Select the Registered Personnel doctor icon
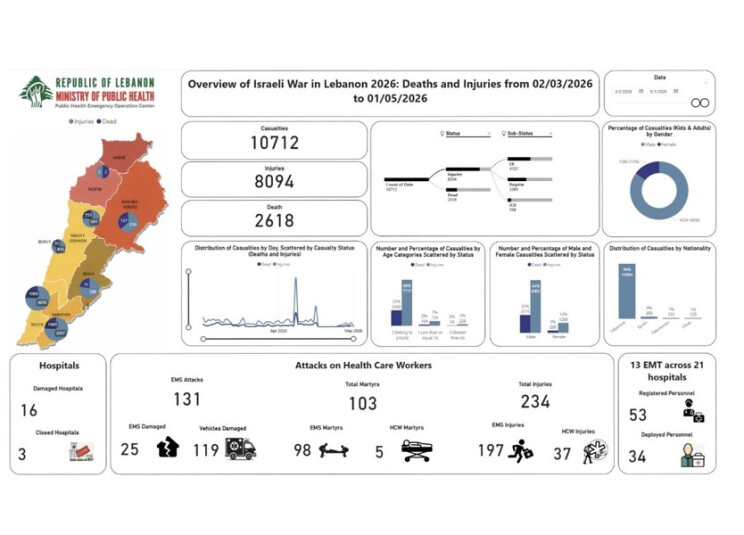The width and height of the screenshot is (744, 535). click(x=694, y=411)
